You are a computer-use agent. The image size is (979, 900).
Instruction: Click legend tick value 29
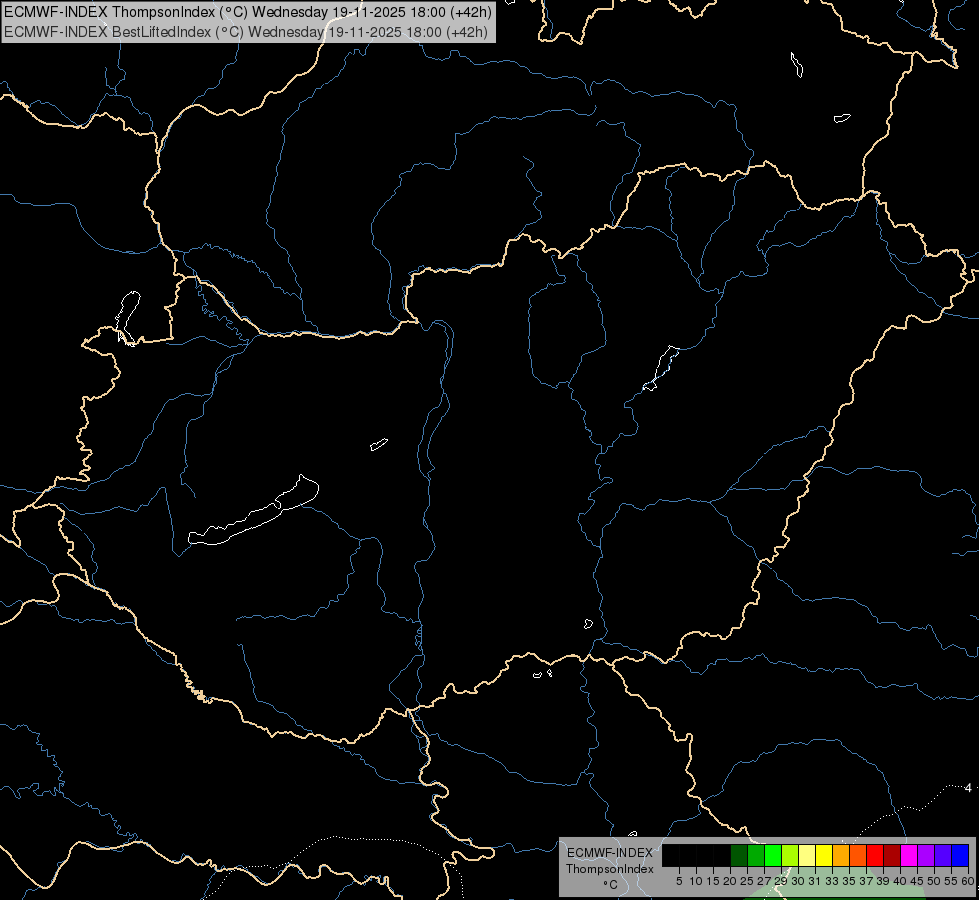(x=781, y=881)
